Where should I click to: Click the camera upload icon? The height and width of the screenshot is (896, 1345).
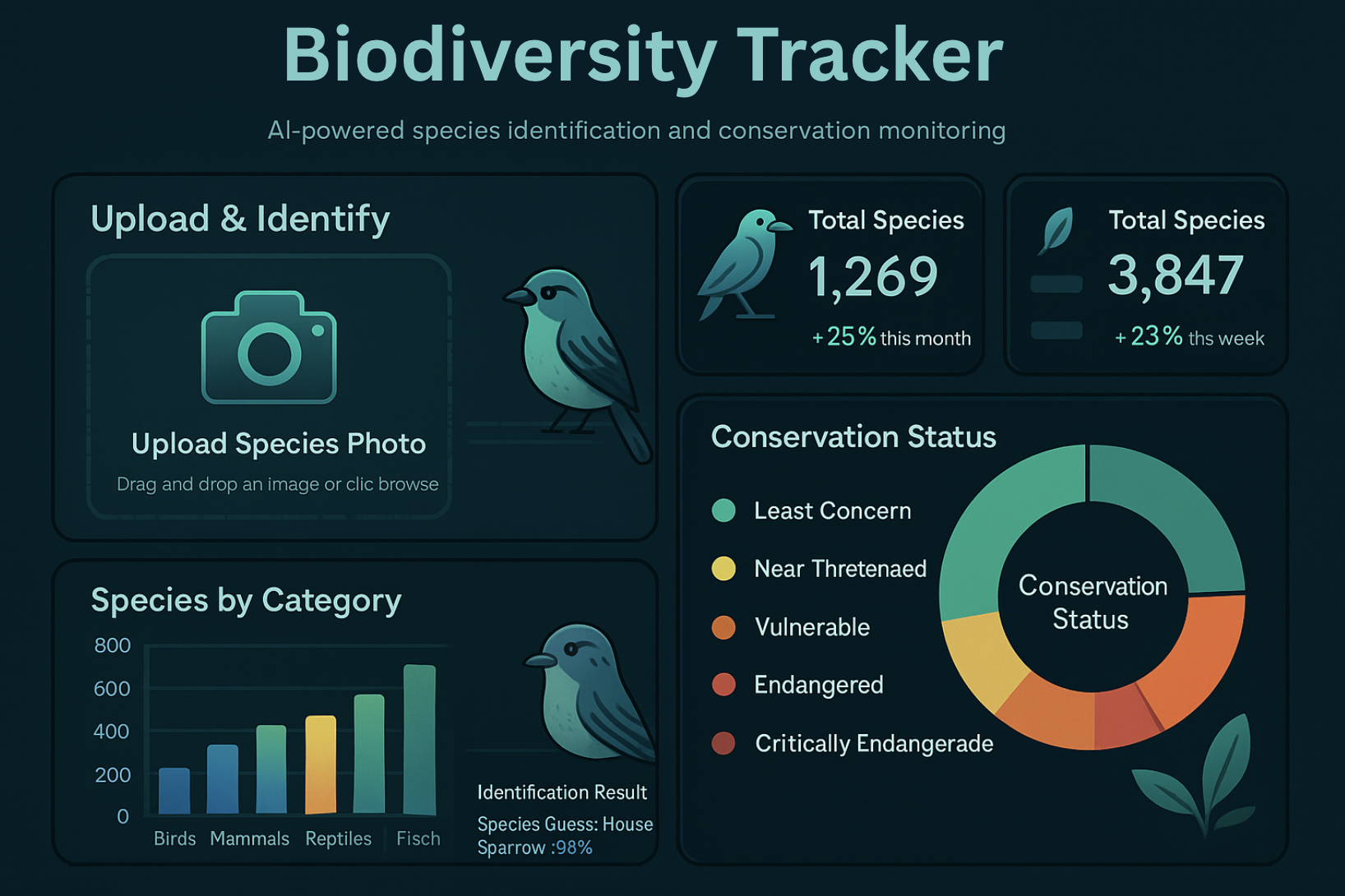[x=269, y=347]
